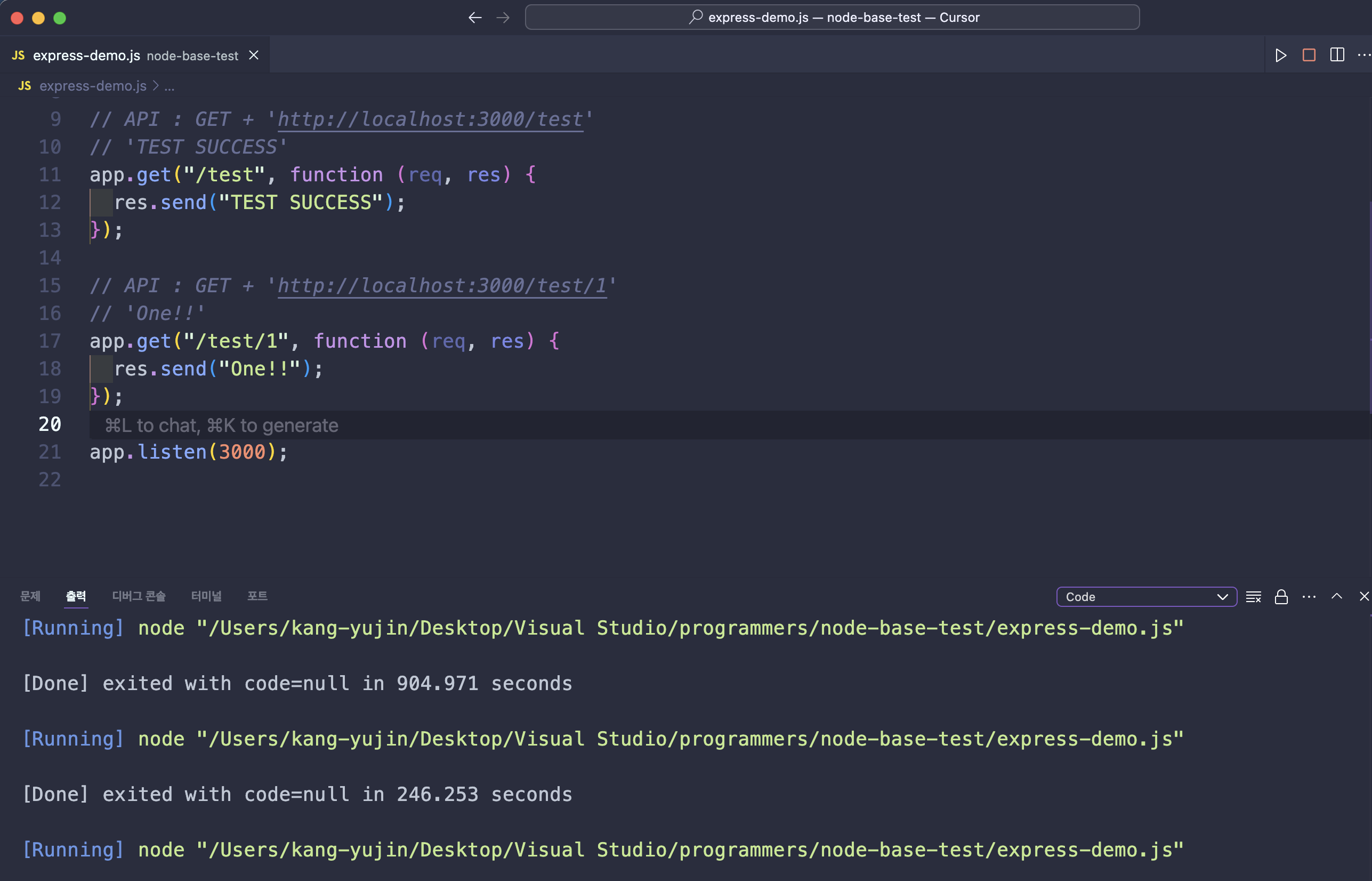Run the code with the play icon
Image resolution: width=1372 pixels, height=881 pixels.
1280,55
